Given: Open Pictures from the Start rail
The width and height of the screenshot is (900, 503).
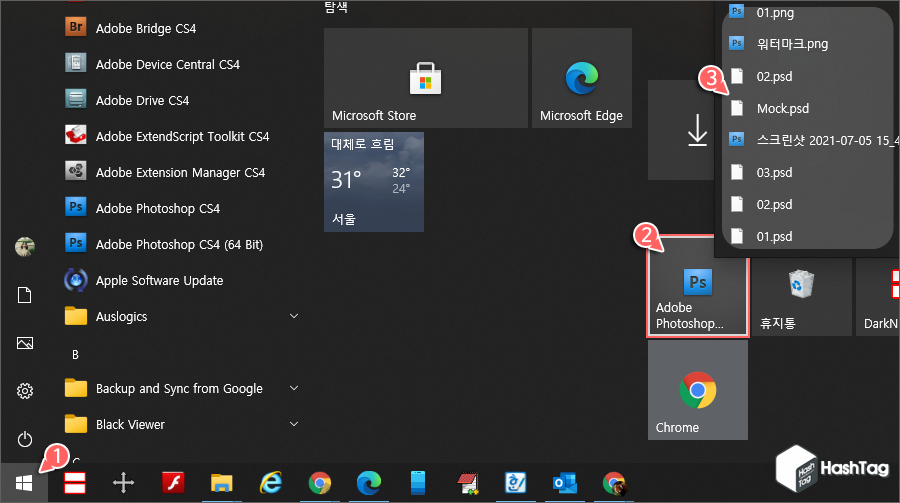Looking at the screenshot, I should (x=25, y=343).
